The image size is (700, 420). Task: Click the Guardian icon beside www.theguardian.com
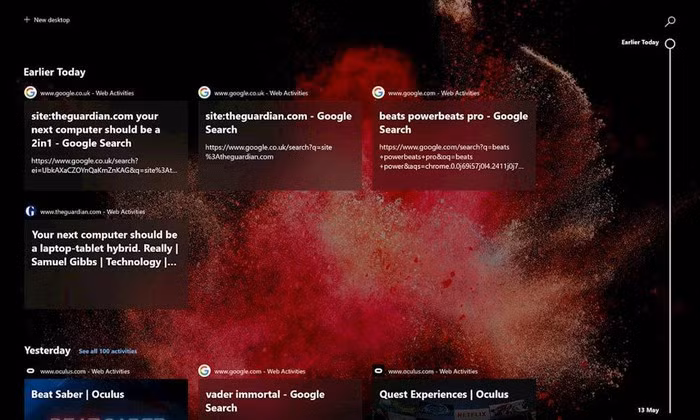tap(30, 211)
